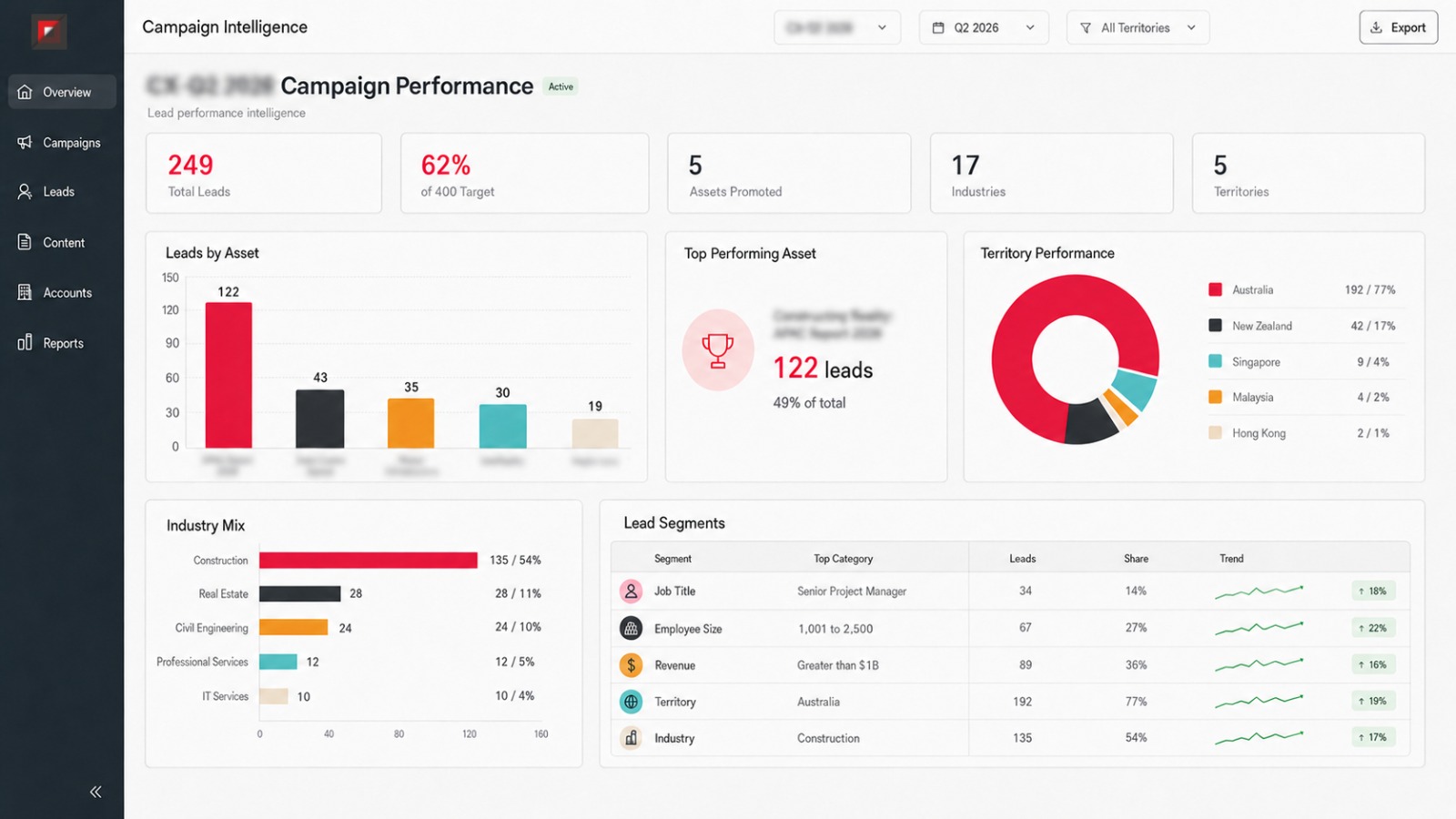Click the 249 Total Leads card
Screen dimensions: 1456x819
tap(264, 173)
